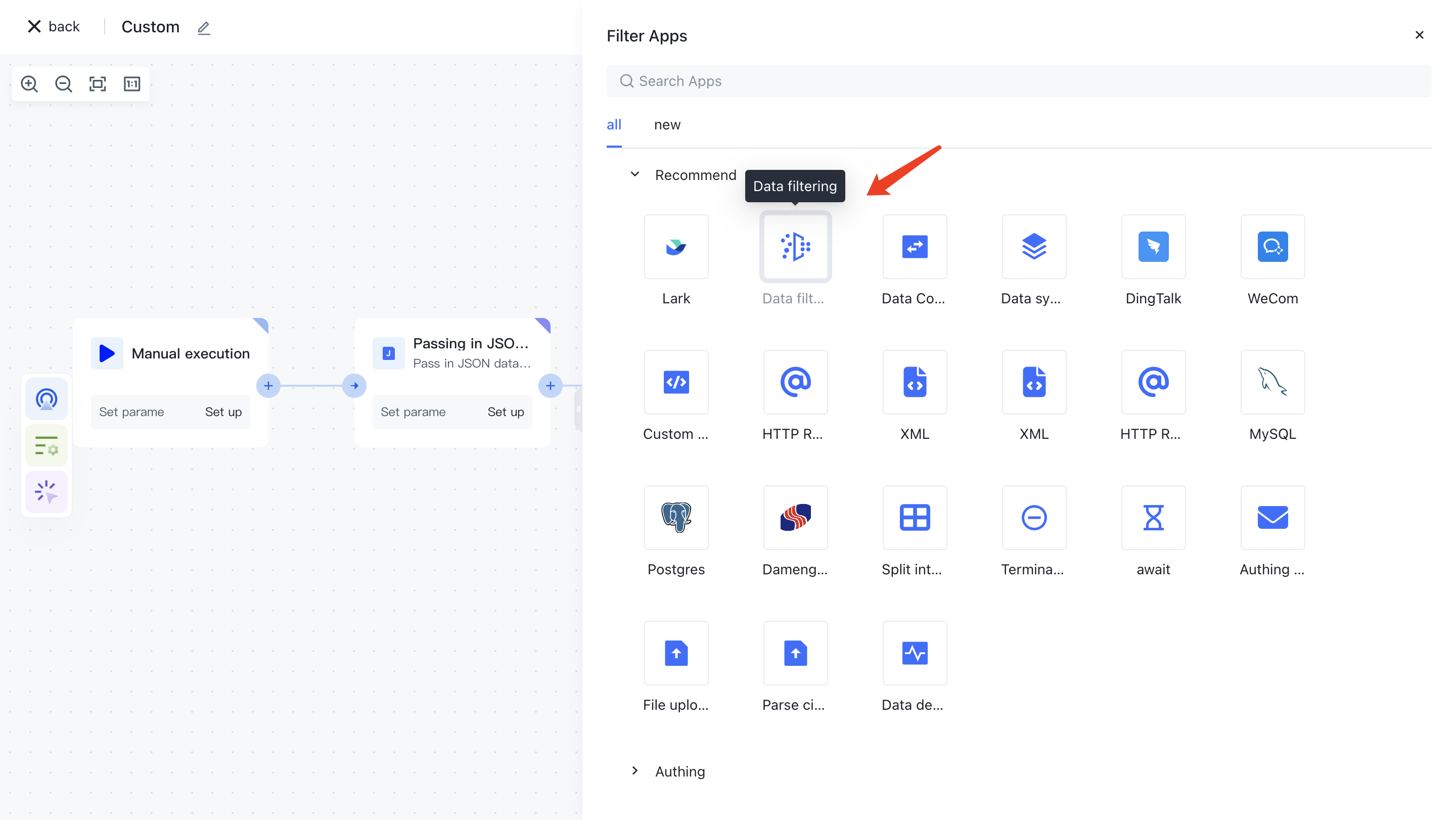Choose the DingTalk app icon
The width and height of the screenshot is (1456, 820).
click(x=1153, y=246)
